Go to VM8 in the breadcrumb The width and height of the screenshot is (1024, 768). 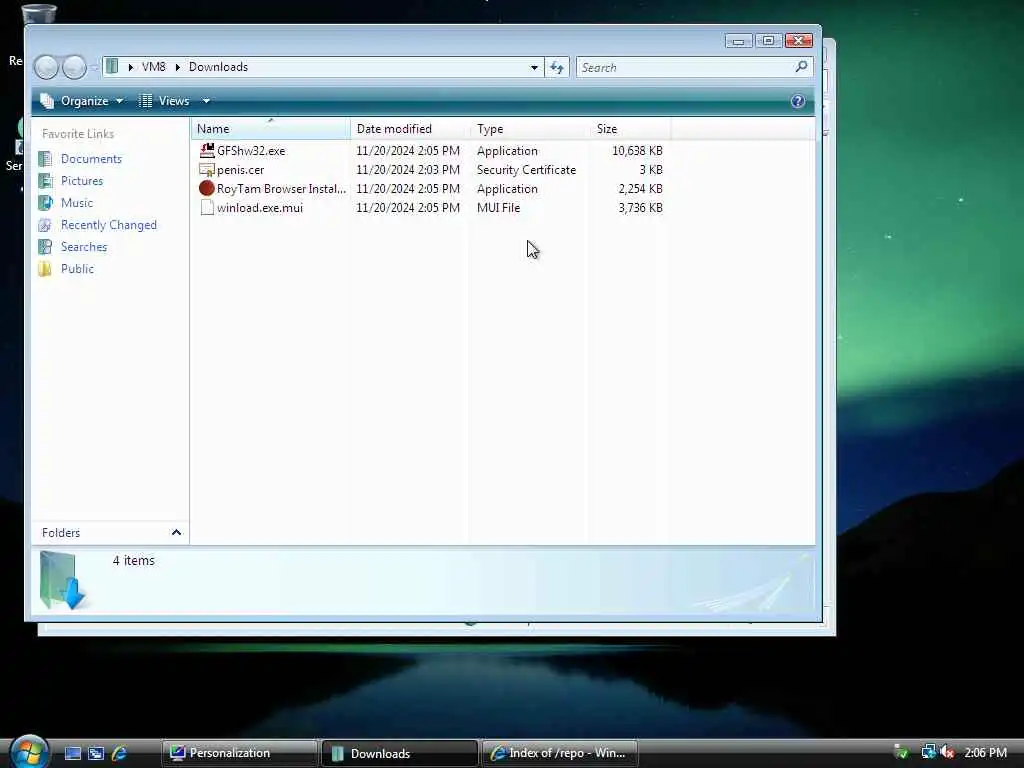point(154,67)
